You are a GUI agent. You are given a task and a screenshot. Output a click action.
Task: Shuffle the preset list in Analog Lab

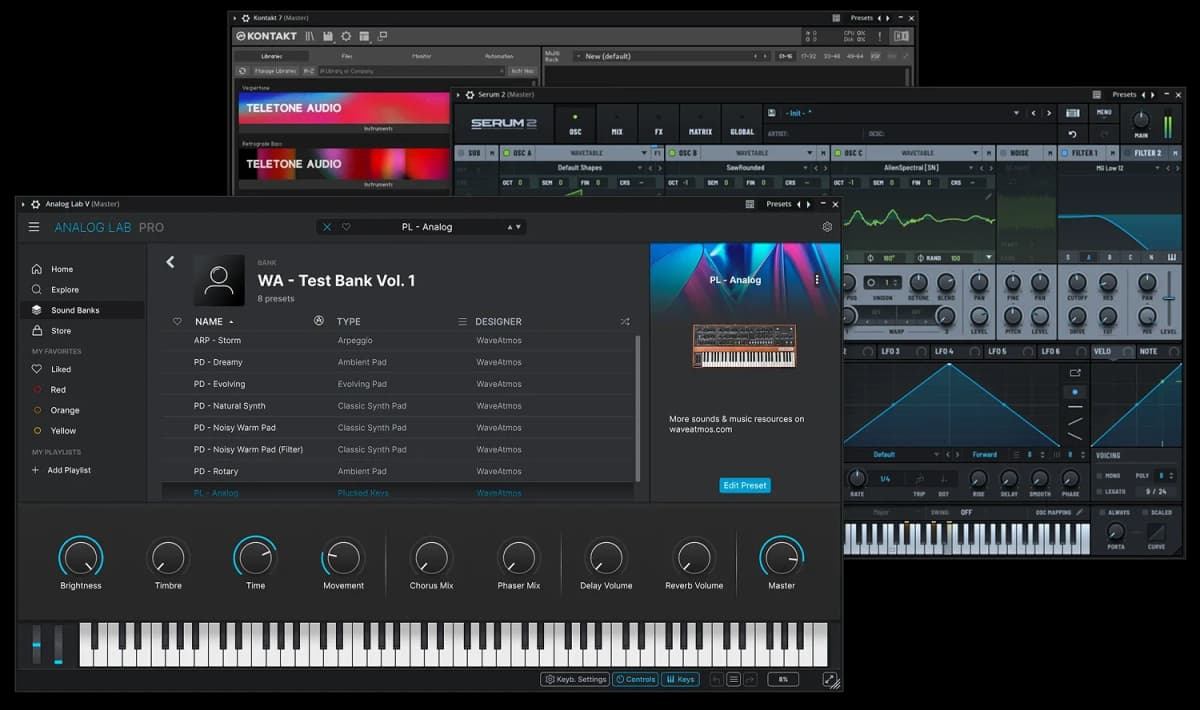(625, 321)
